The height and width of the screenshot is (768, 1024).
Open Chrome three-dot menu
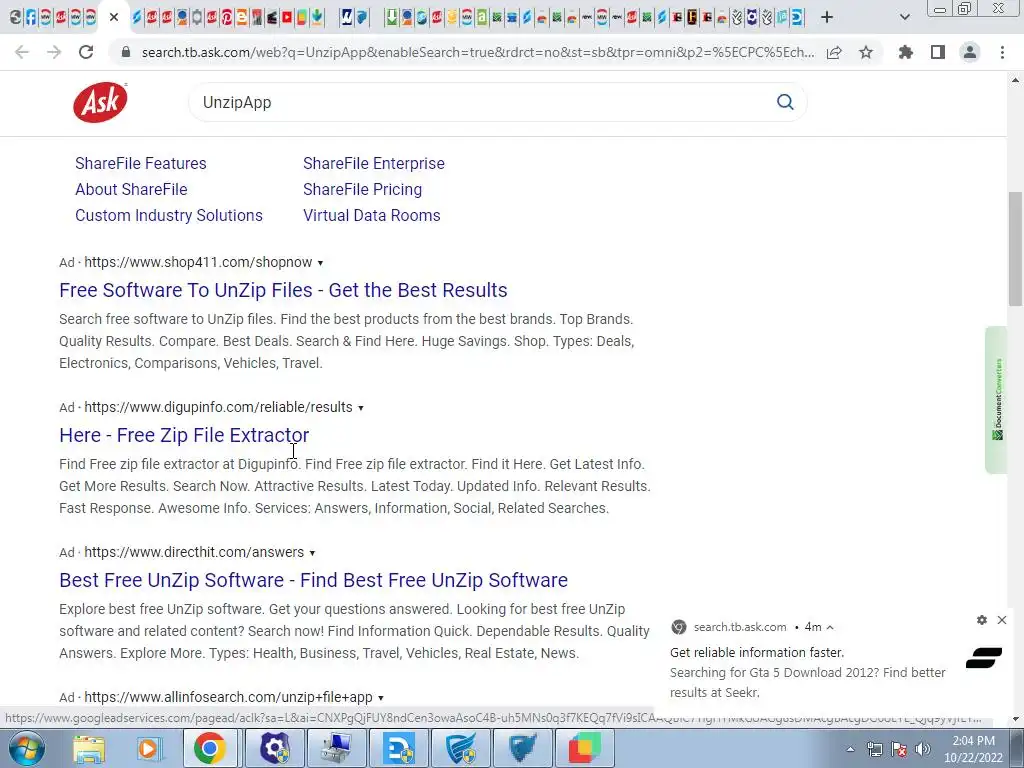coord(1002,52)
